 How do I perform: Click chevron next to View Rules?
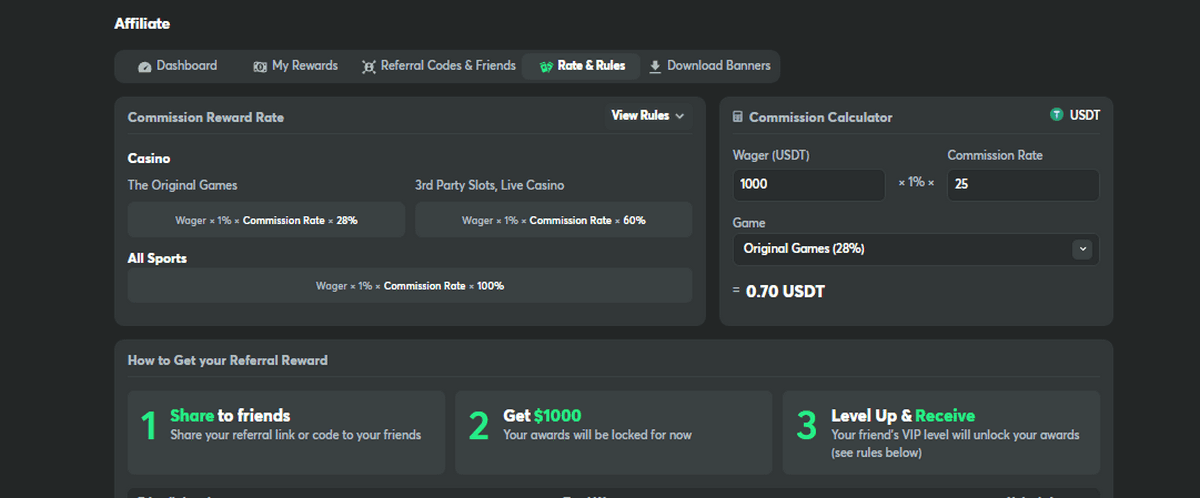tap(680, 116)
